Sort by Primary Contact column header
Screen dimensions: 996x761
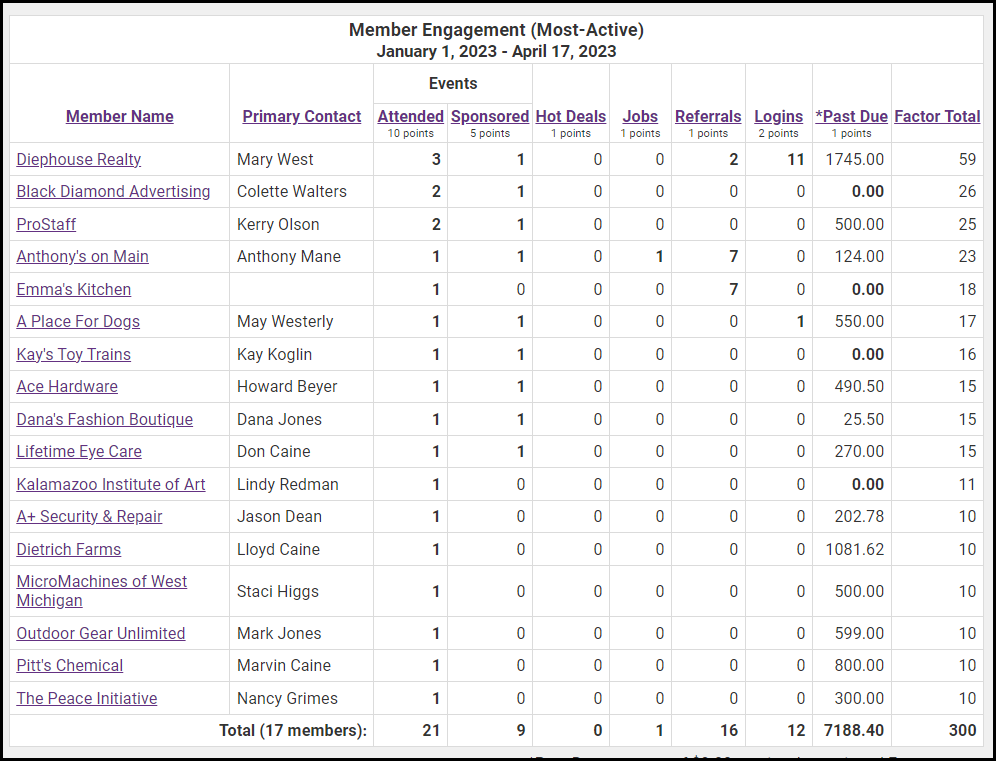click(x=301, y=116)
